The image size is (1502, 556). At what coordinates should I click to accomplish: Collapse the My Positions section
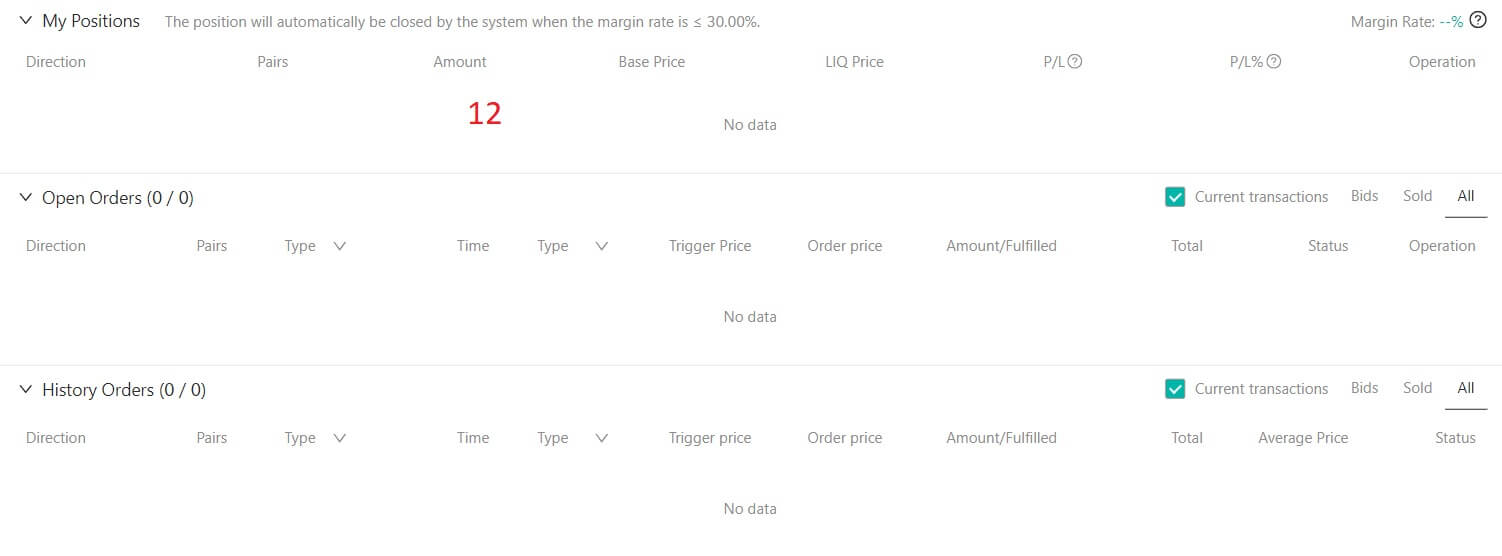[26, 21]
